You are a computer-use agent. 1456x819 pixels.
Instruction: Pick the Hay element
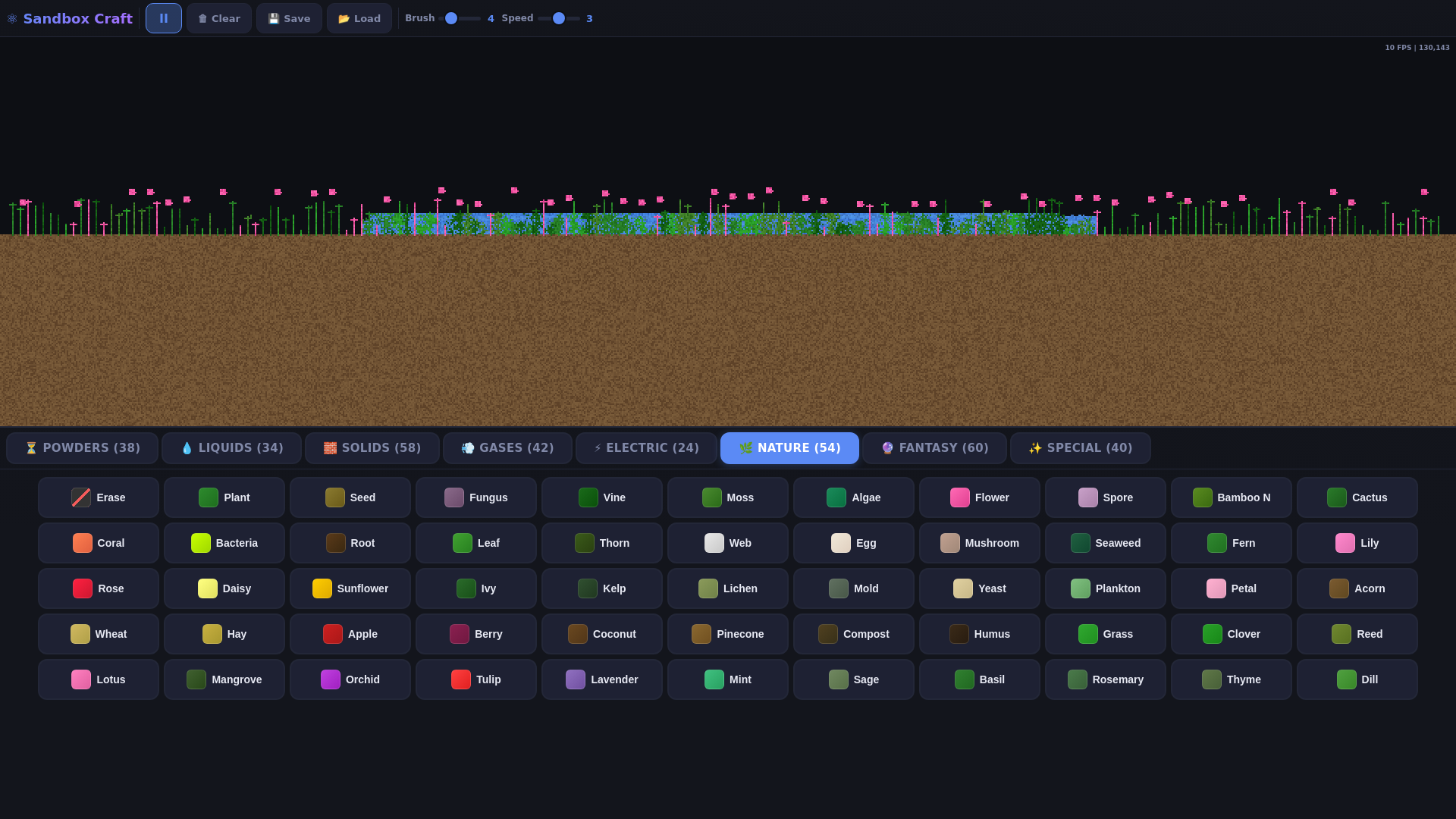pos(224,634)
